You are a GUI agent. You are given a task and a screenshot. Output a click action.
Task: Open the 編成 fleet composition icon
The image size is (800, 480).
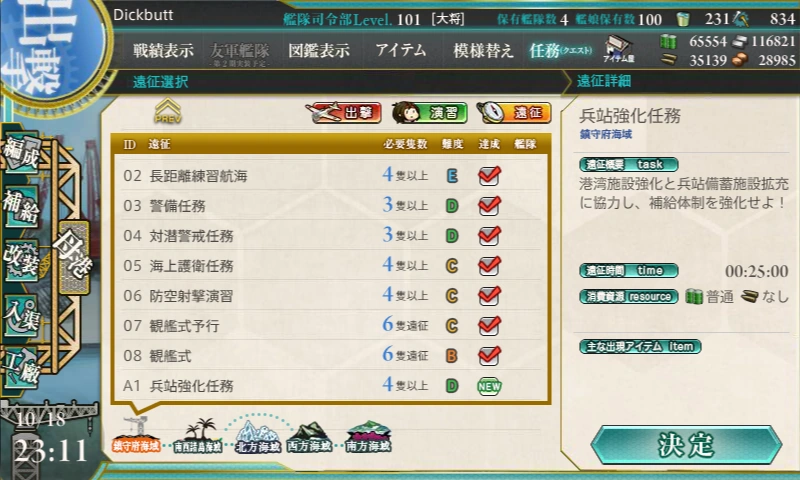pos(21,154)
